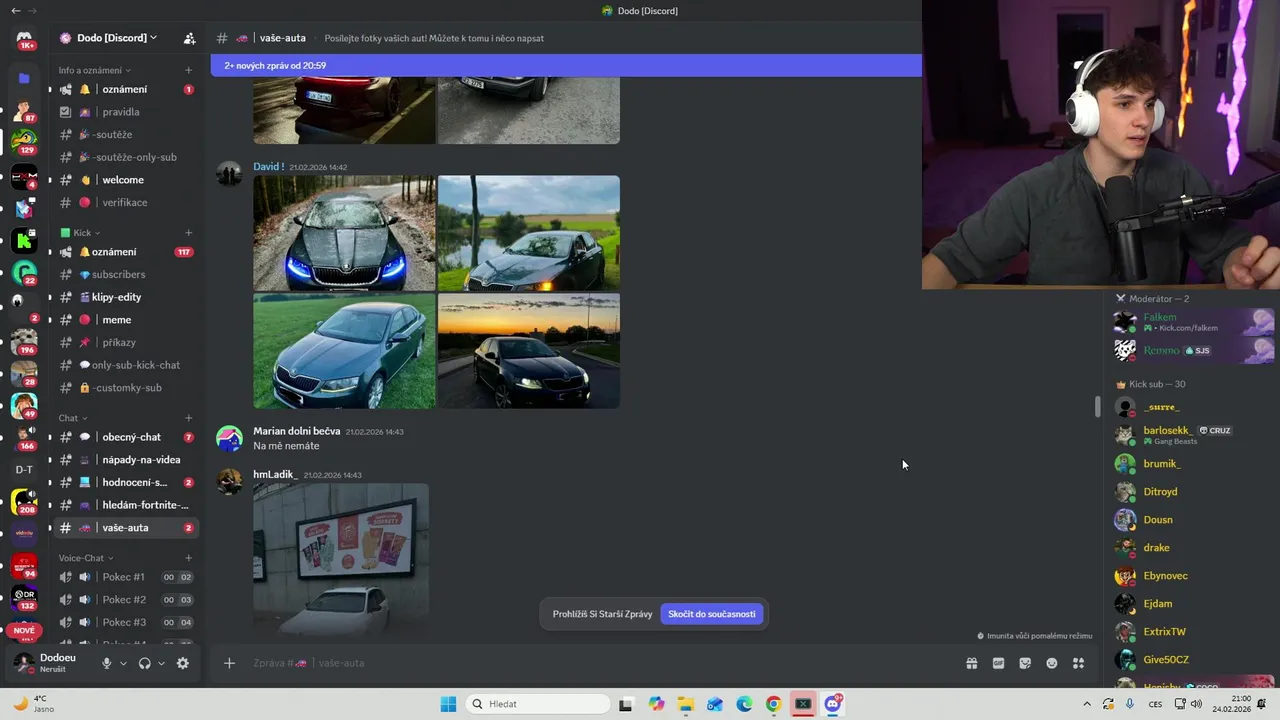The width and height of the screenshot is (1280, 720).
Task: Open user settings gear icon
Action: coord(183,663)
